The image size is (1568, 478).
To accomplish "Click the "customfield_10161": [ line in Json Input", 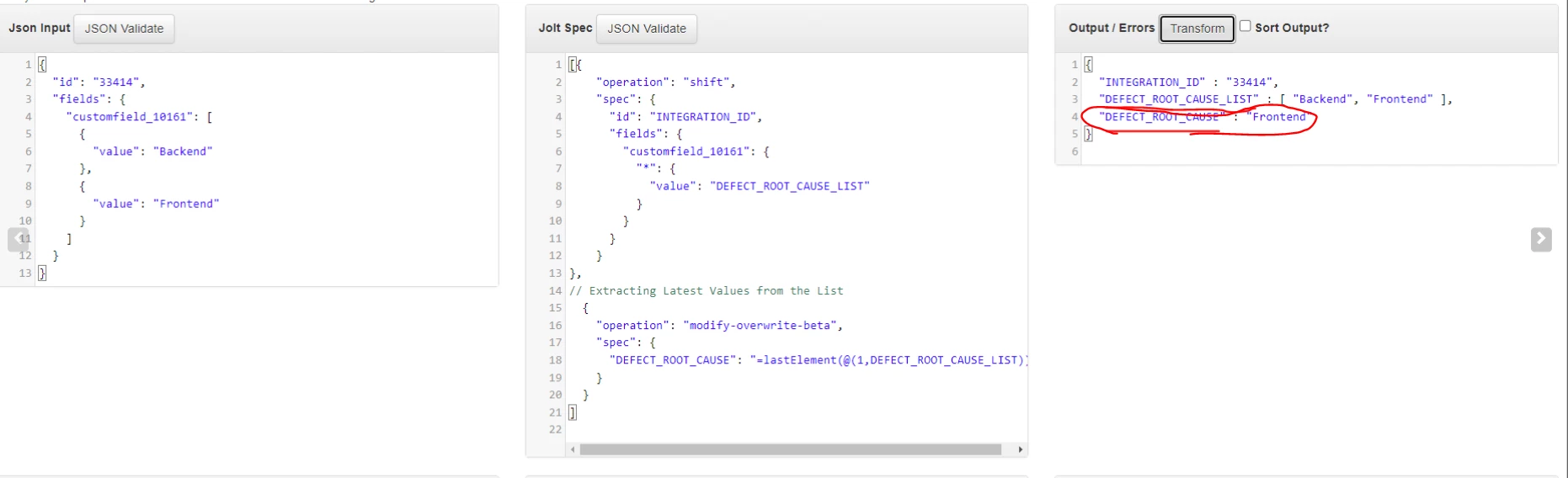I will (x=139, y=117).
